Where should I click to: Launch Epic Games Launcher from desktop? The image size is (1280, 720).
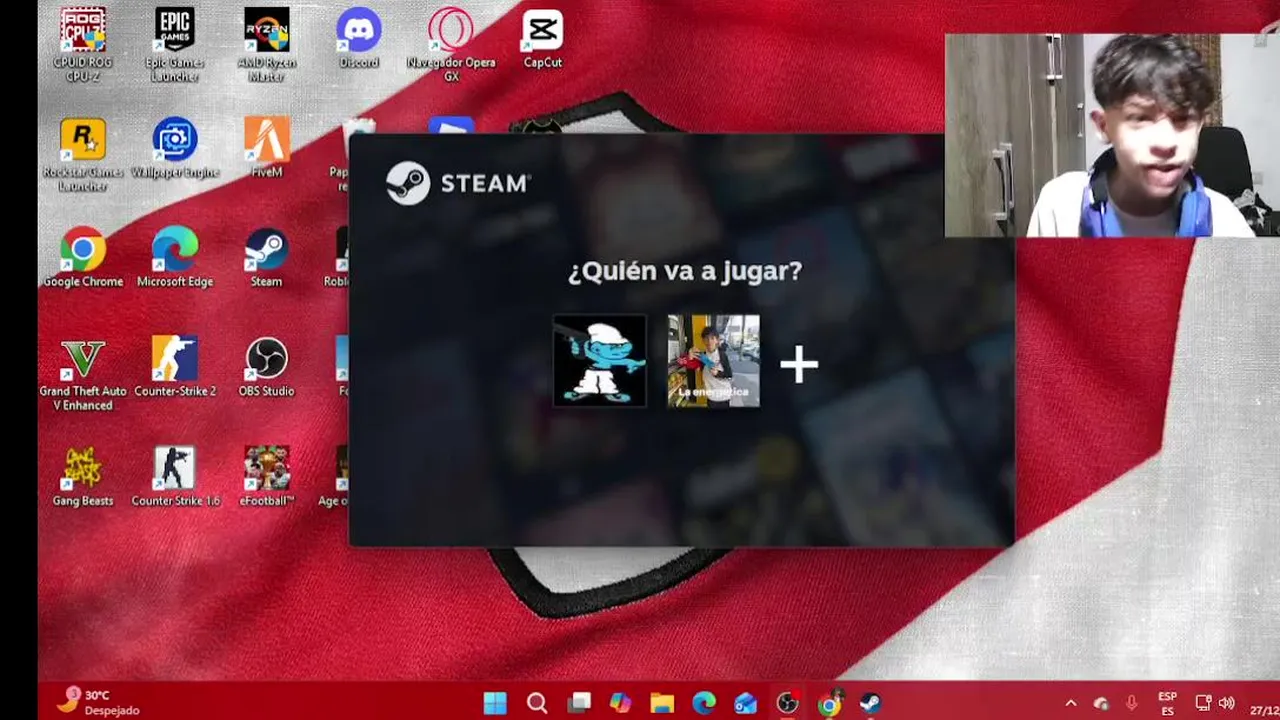(x=175, y=45)
